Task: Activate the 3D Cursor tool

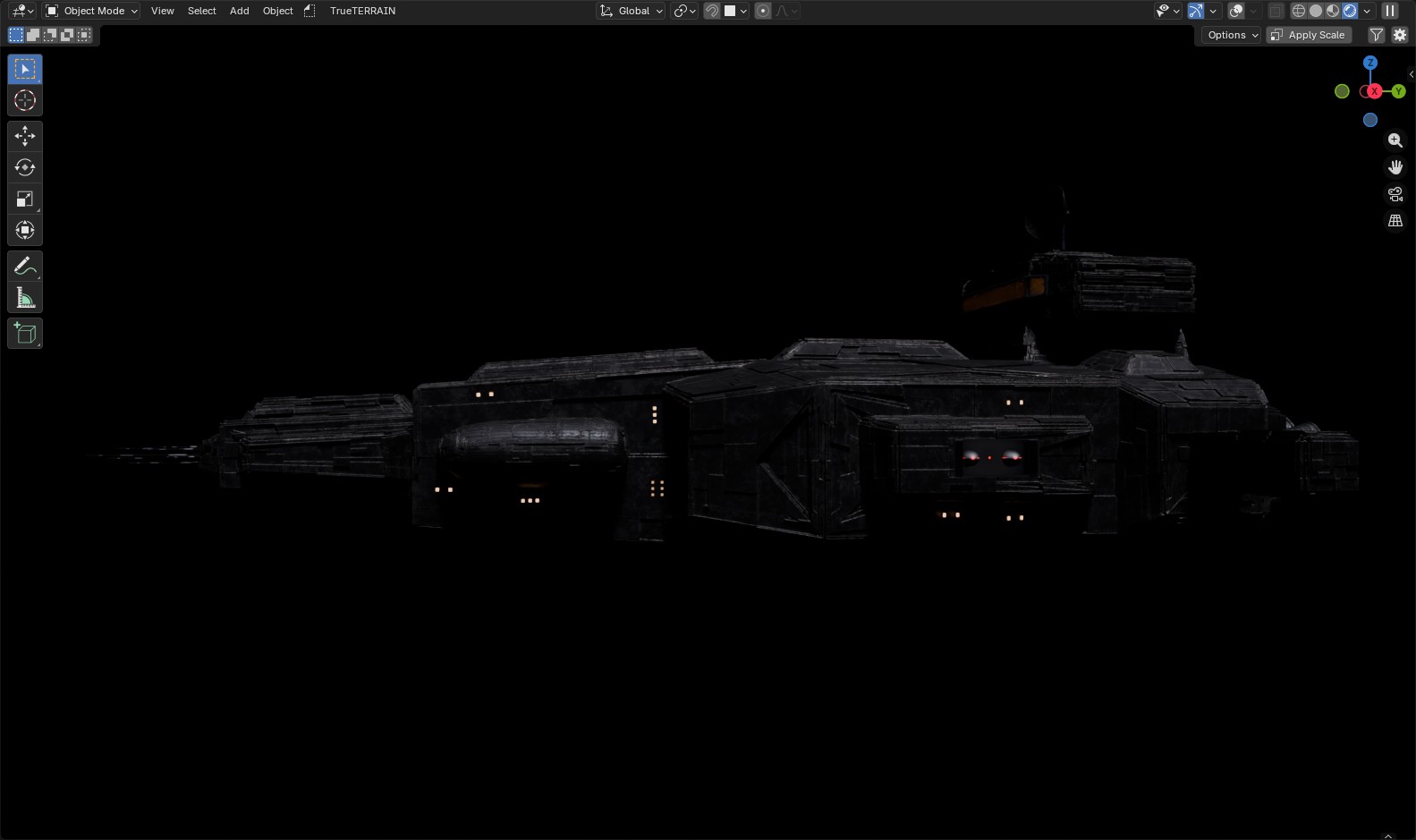Action: pos(25,100)
